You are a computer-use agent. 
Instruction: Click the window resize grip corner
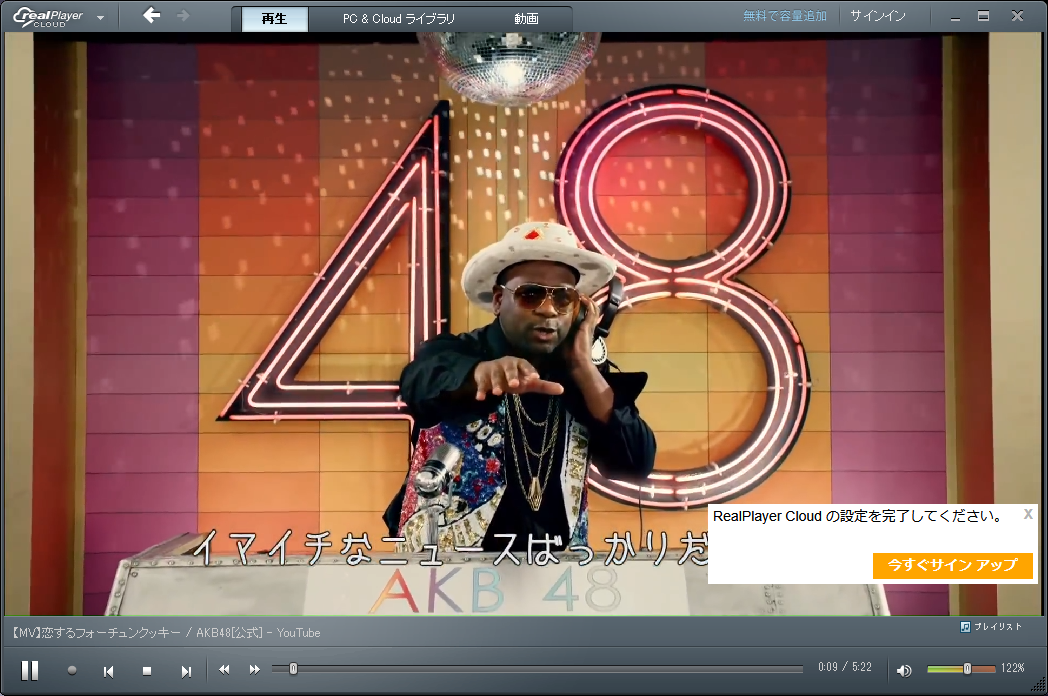(x=1038, y=686)
